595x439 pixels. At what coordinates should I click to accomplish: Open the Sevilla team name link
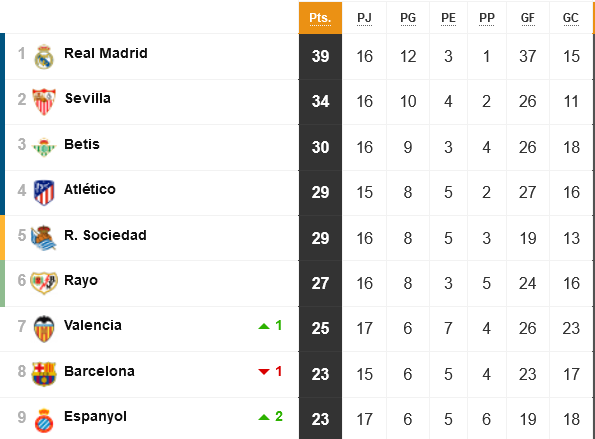[88, 98]
